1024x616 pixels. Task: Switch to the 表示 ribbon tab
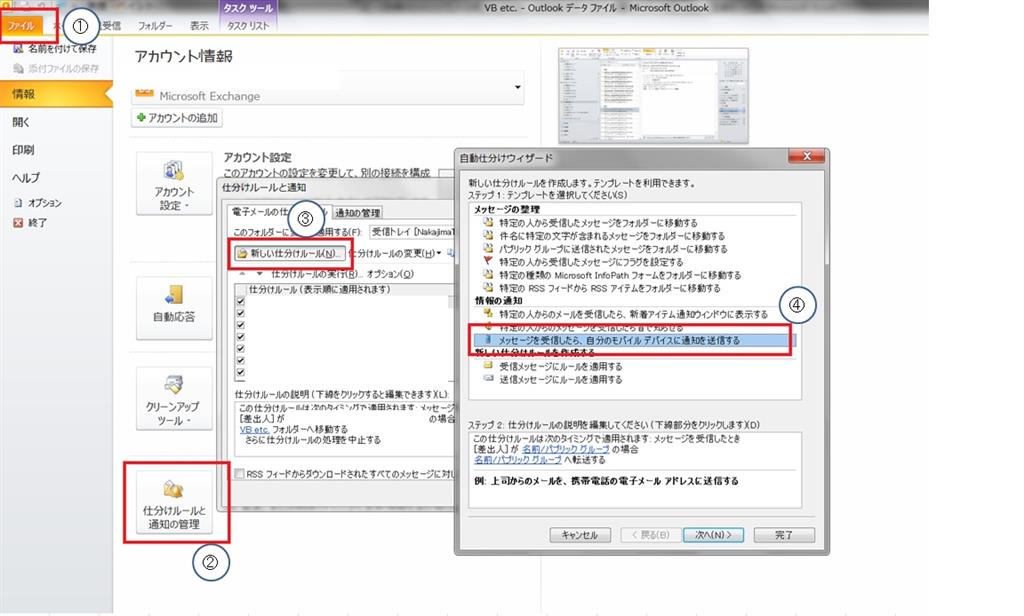click(199, 25)
